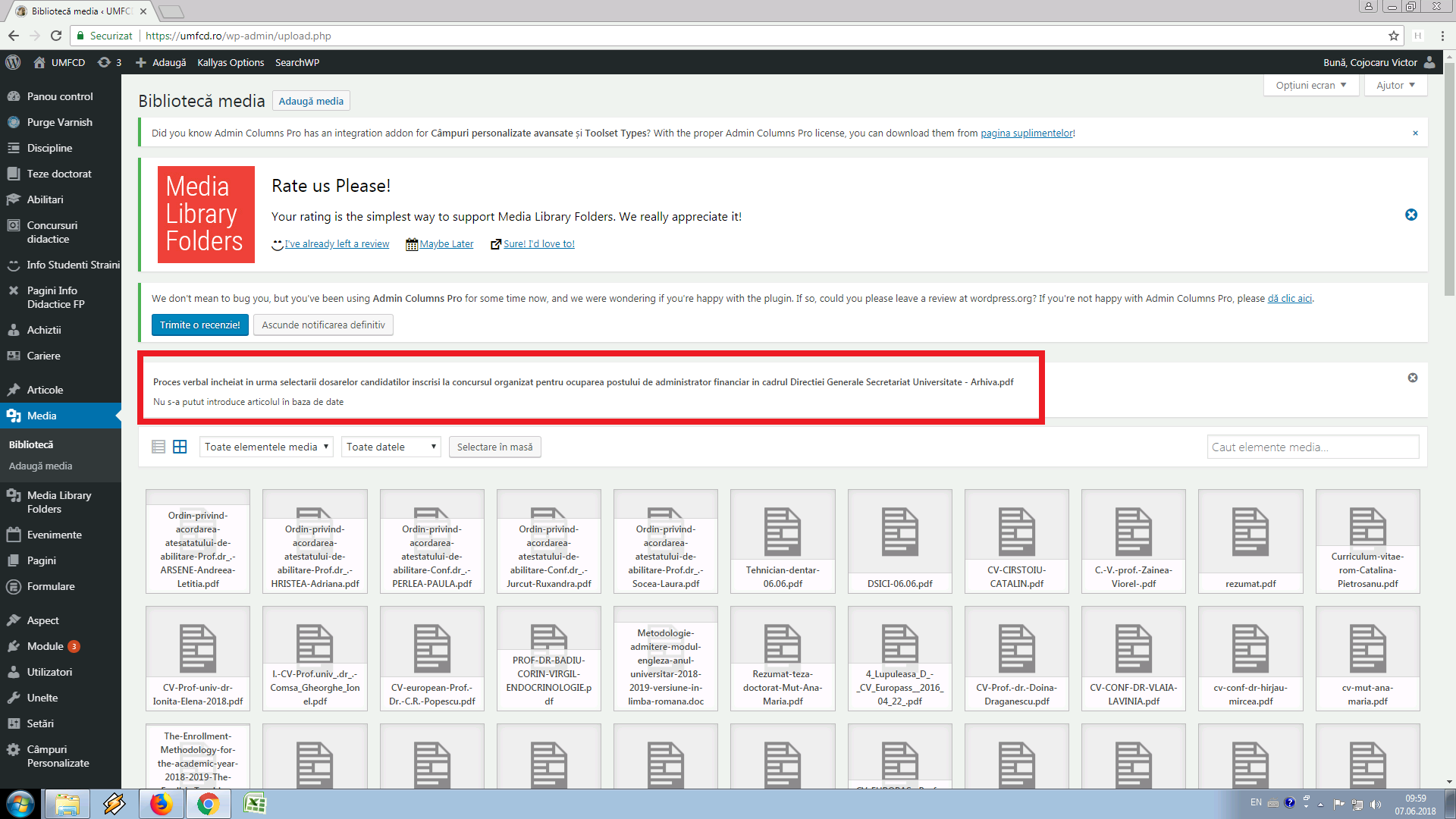Close the Admin Columns Pro addon notice
Image resolution: width=1456 pixels, height=819 pixels.
(1414, 133)
